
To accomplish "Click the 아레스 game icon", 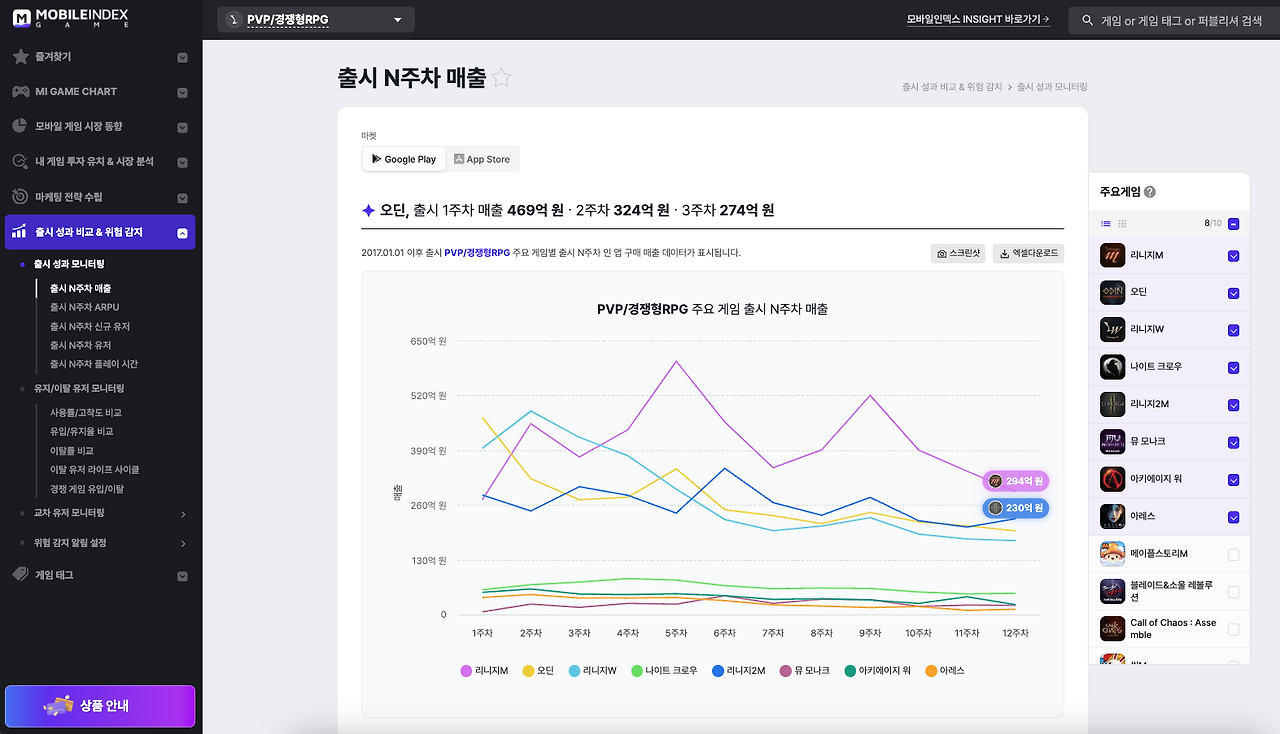I will (1112, 516).
